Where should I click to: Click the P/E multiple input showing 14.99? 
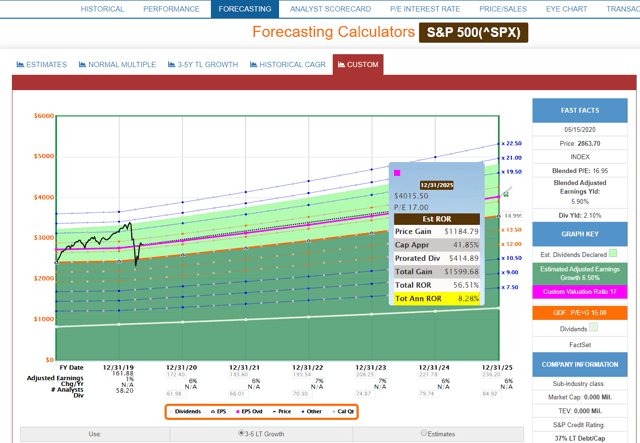pos(513,216)
